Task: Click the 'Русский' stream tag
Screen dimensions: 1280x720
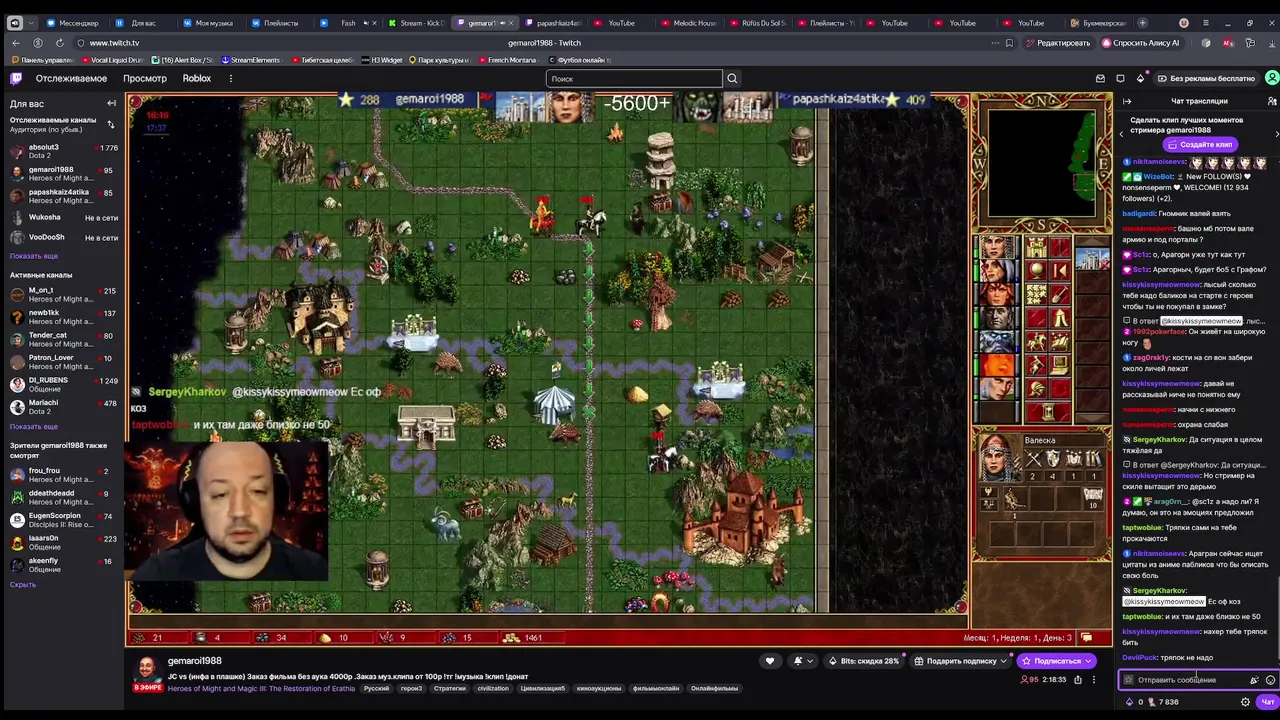Action: tap(376, 688)
